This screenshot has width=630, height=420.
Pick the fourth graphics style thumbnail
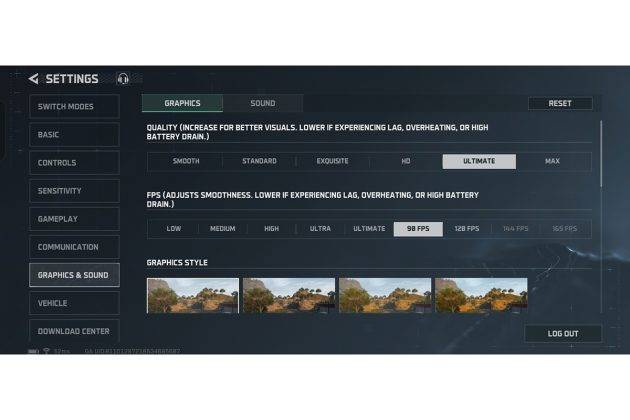(481, 295)
